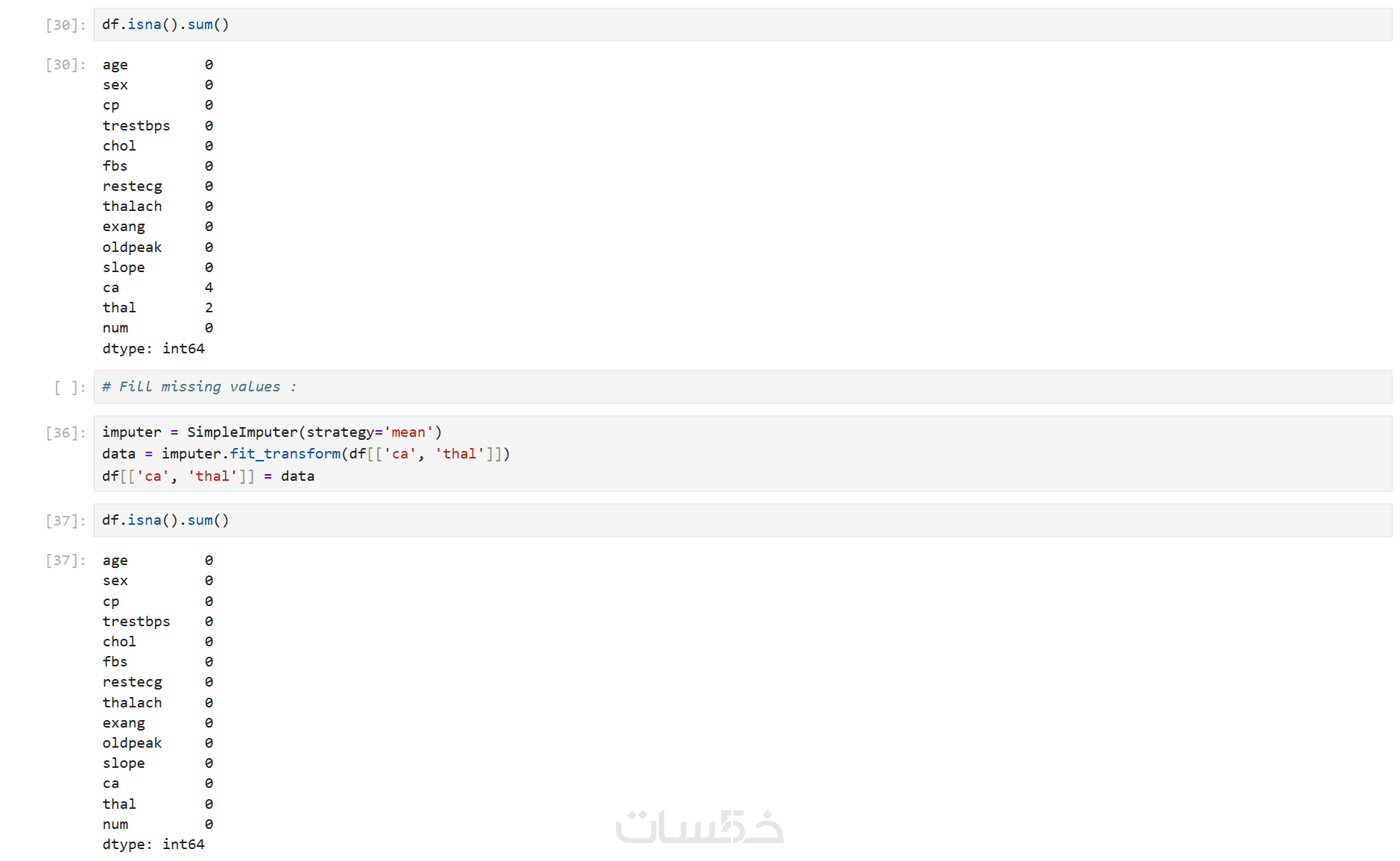
Task: Click the Out [30] output prompt label
Action: [x=66, y=65]
